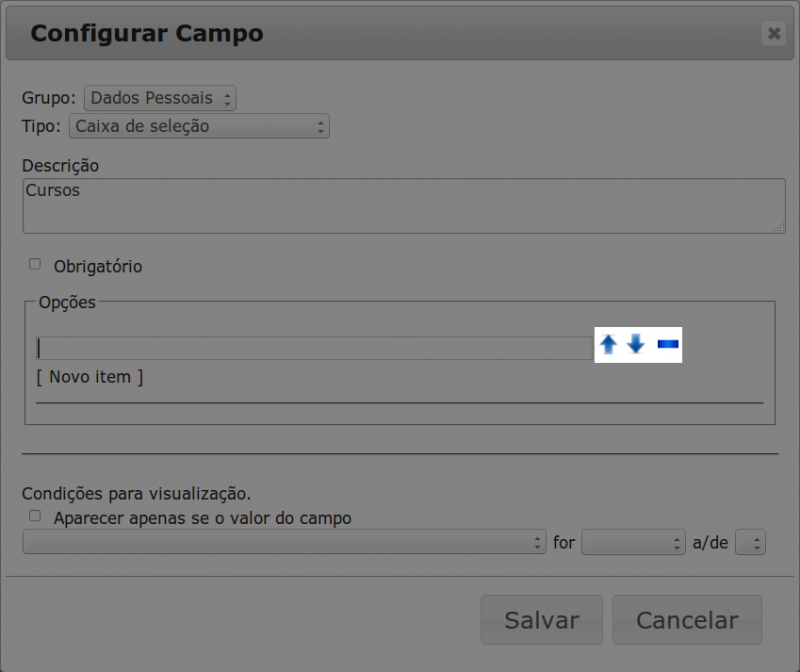Click the stepper arrows on the Caixa de seleção selector
This screenshot has height=672, width=800.
click(x=319, y=126)
